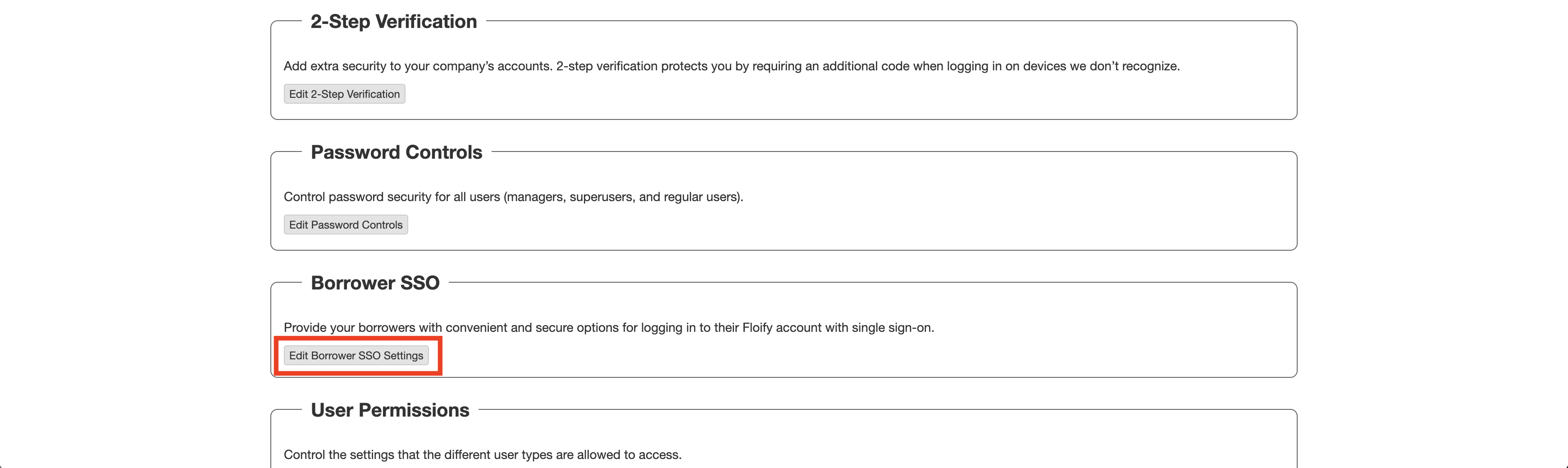Click the Borrower SSO section title
The image size is (1568, 468).
click(x=374, y=282)
